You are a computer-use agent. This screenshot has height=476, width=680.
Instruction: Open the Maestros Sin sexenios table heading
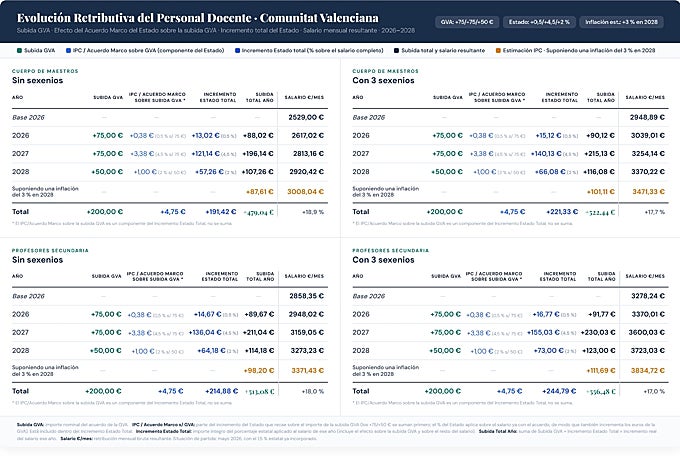pyautogui.click(x=38, y=80)
